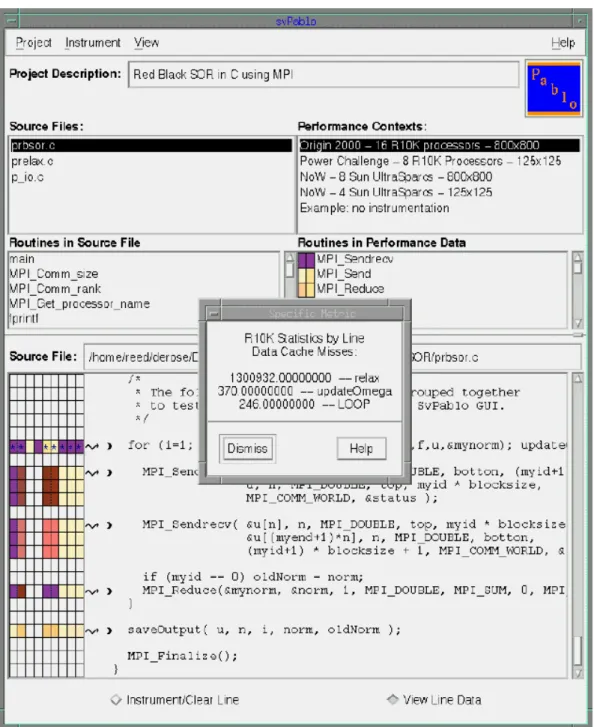Select Instrument/Clear Line radio option
This screenshot has width=594, height=727.
175,700
